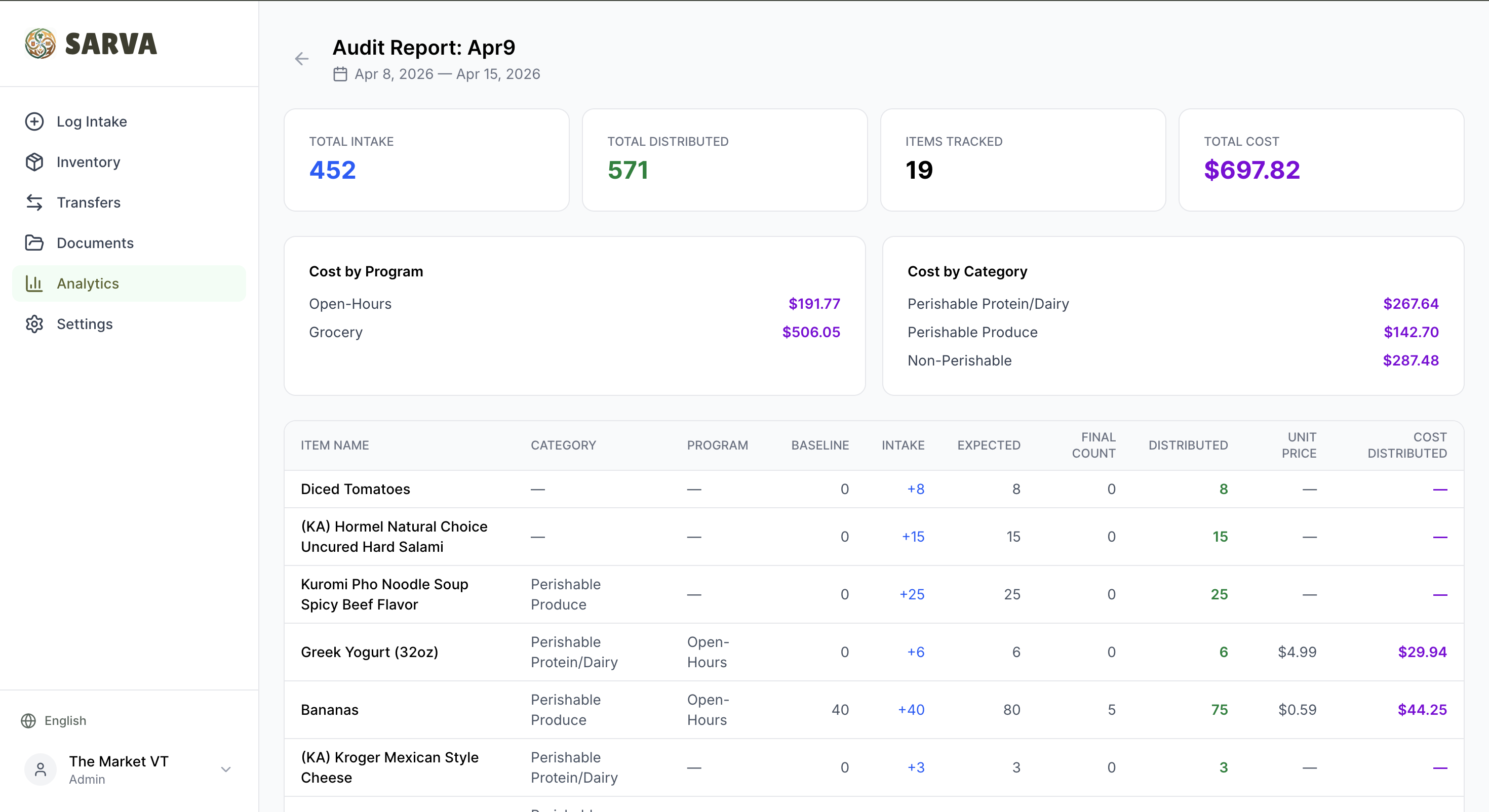The image size is (1489, 812).
Task: Expand The Market VT account chevron
Action: tap(226, 769)
